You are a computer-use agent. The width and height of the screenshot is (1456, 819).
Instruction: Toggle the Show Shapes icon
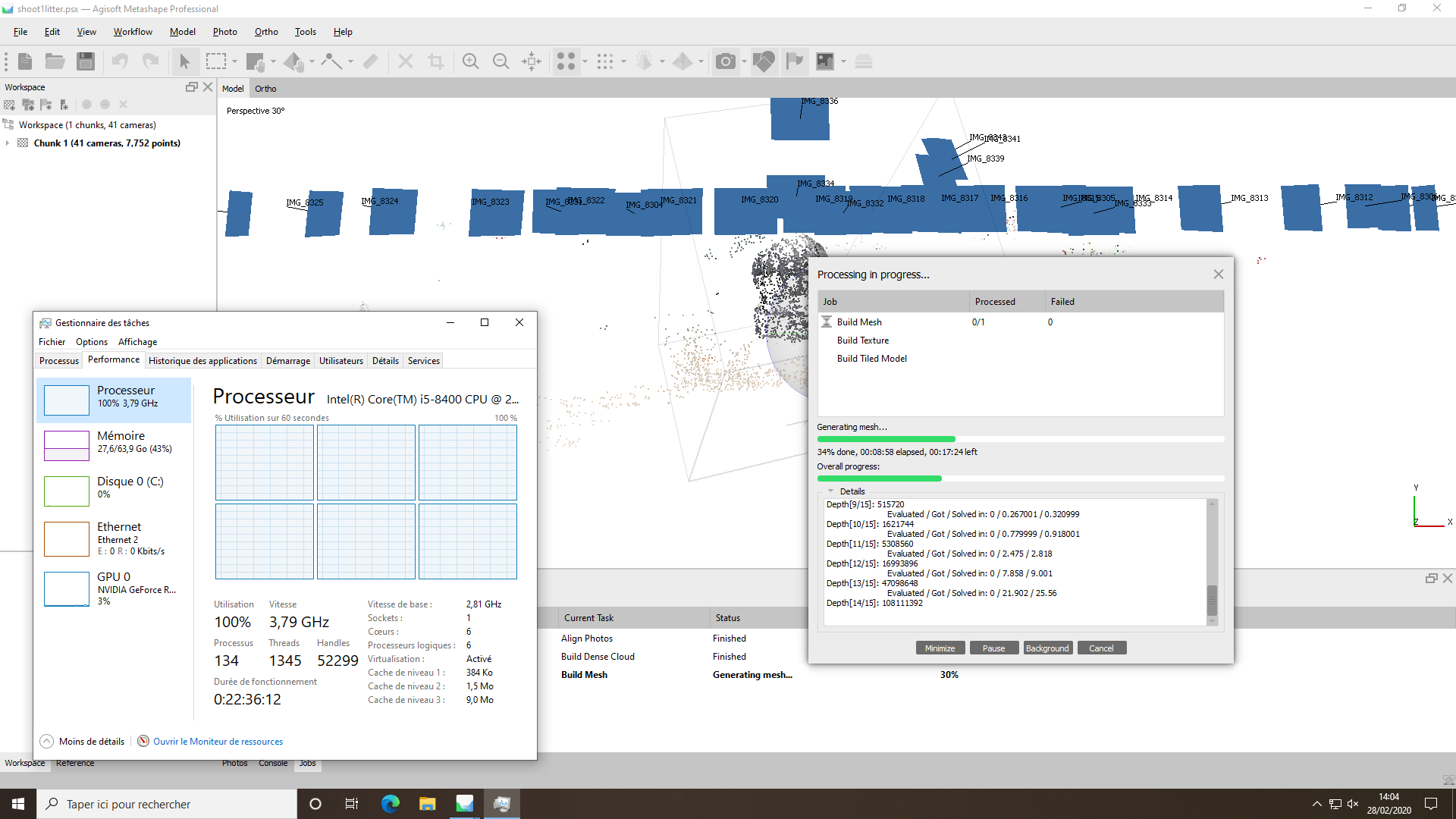(764, 61)
